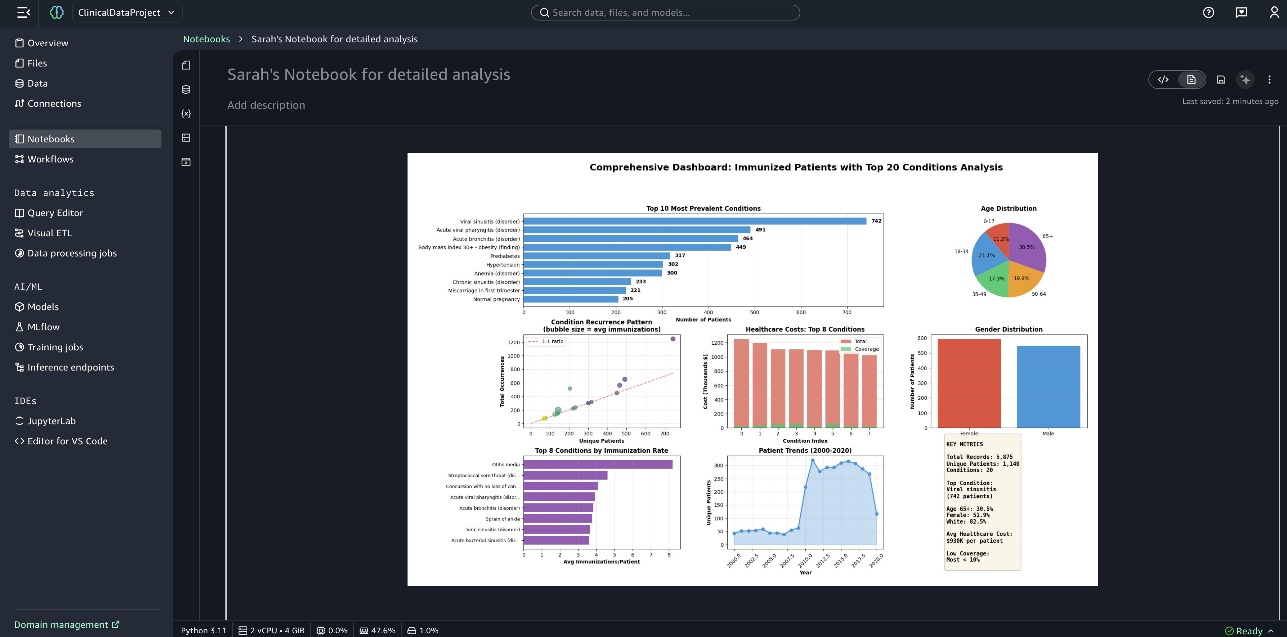Open the user account icon
This screenshot has height=637, width=1287.
coord(1273,13)
